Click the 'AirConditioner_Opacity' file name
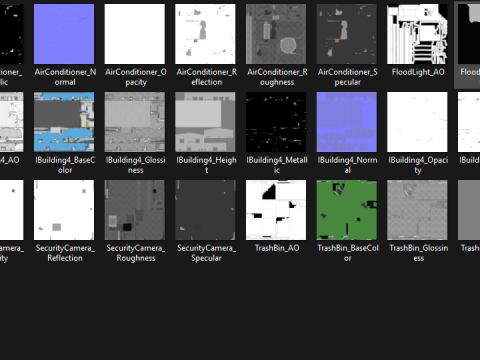480x360 pixels. pos(136,77)
